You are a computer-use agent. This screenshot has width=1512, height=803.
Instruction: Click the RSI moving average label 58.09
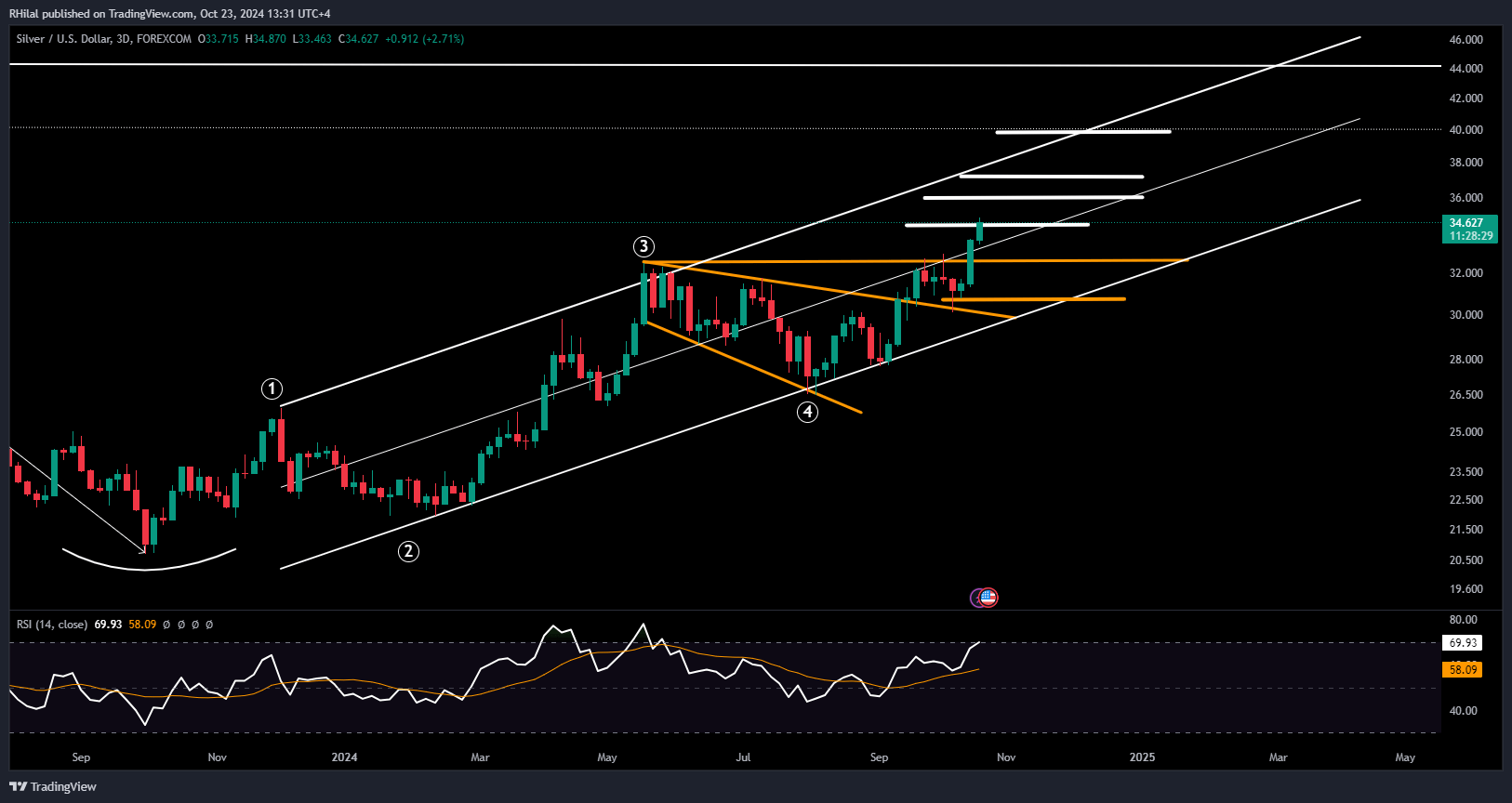(x=1463, y=670)
